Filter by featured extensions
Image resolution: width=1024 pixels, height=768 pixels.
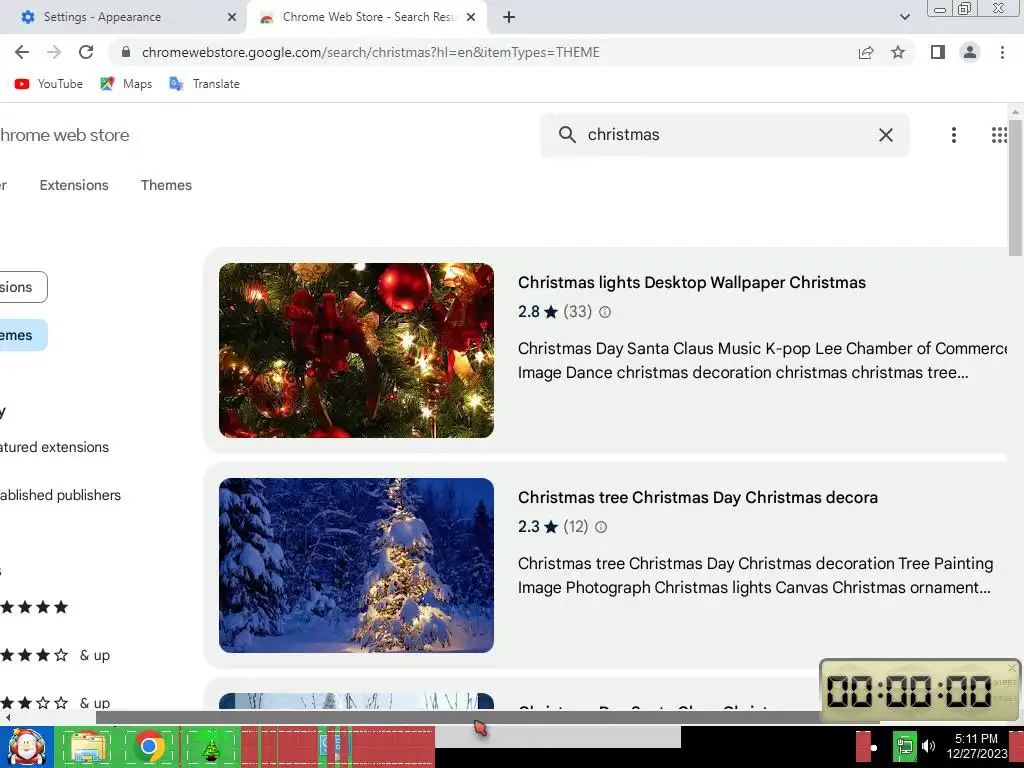pos(54,447)
